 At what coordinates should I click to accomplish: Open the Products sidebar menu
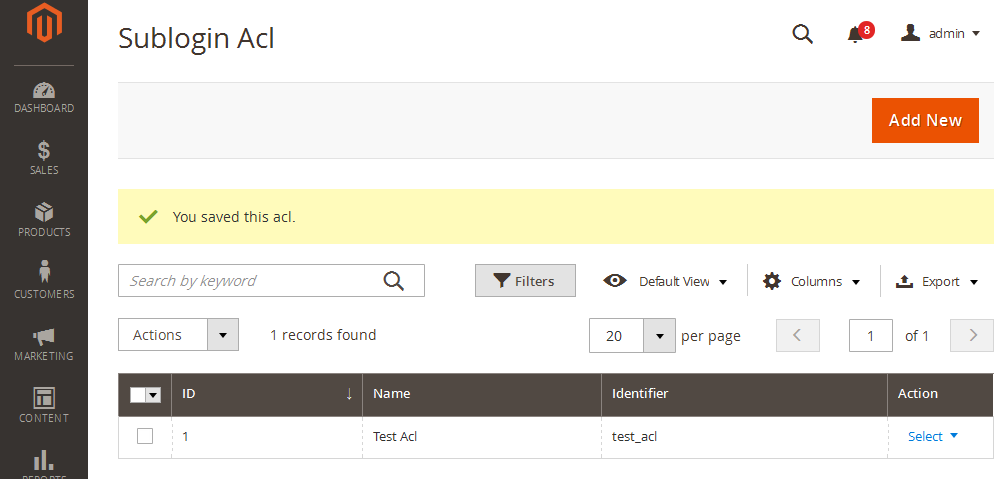44,220
